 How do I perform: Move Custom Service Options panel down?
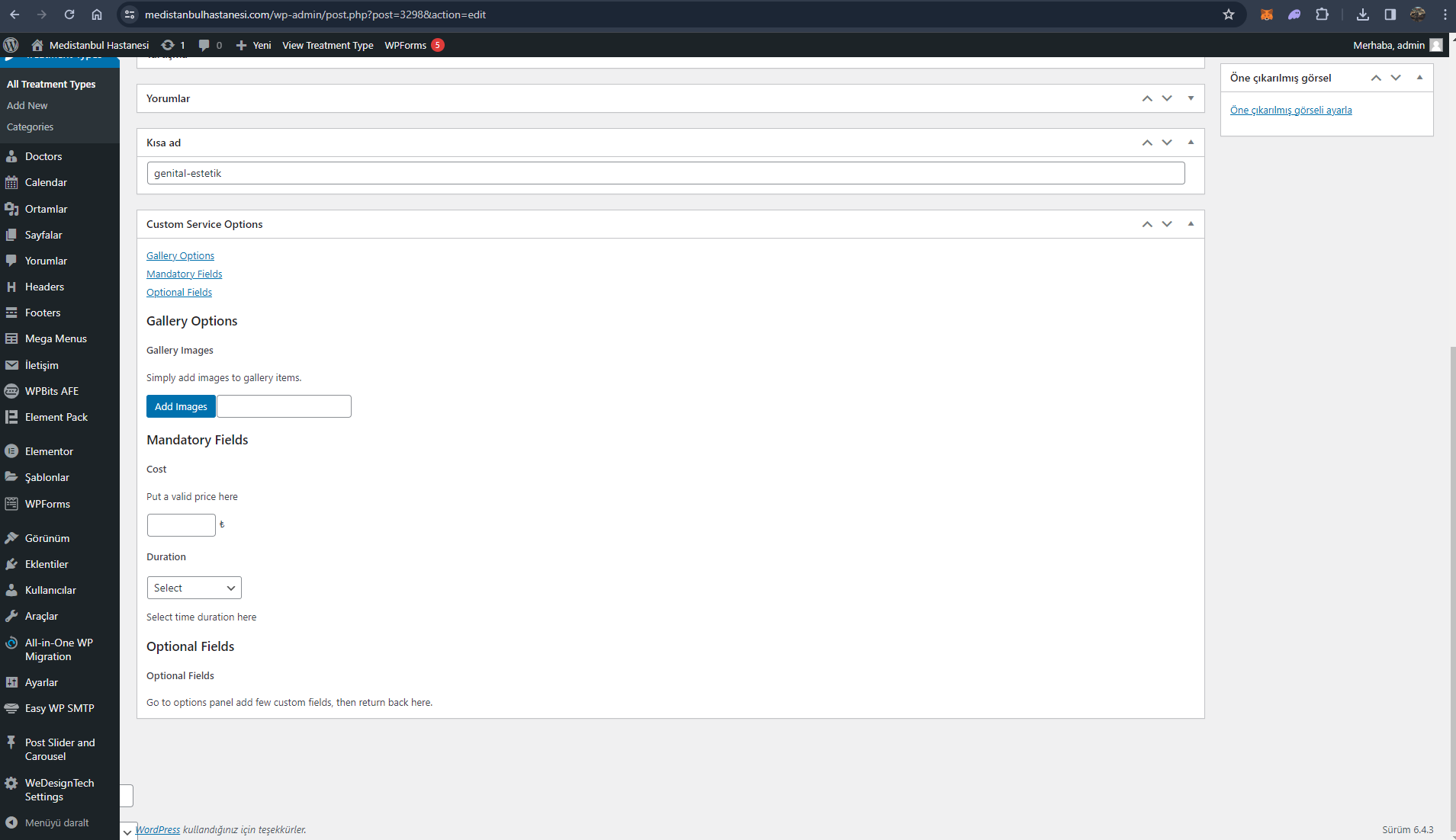(x=1167, y=224)
